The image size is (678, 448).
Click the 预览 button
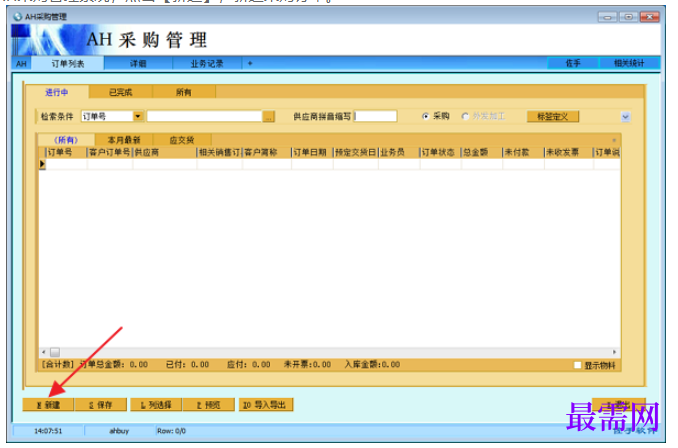pyautogui.click(x=208, y=405)
